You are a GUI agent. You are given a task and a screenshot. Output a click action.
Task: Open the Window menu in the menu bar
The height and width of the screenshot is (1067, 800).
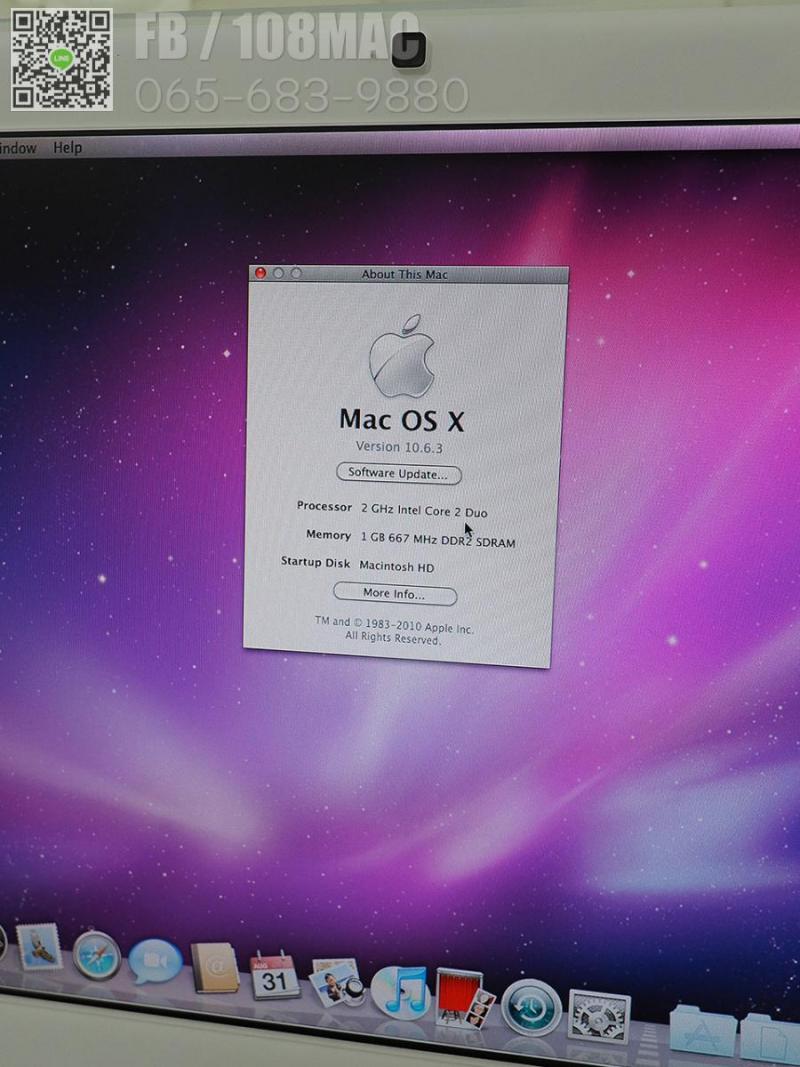click(x=17, y=148)
